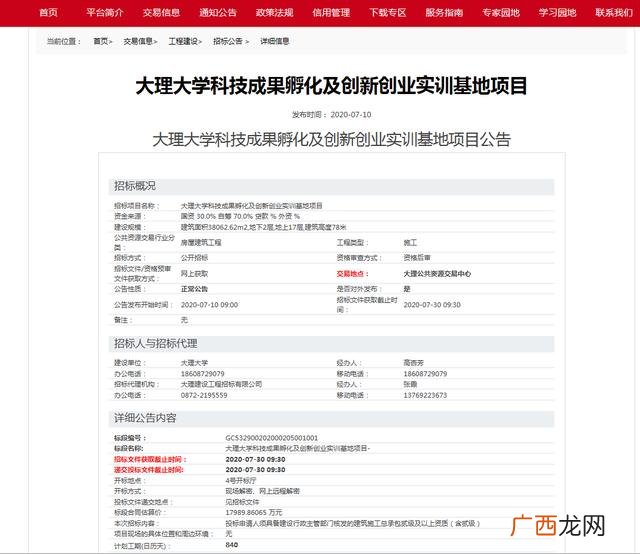Click the 4号开标厅 value
The image size is (640, 554).
tap(240, 481)
